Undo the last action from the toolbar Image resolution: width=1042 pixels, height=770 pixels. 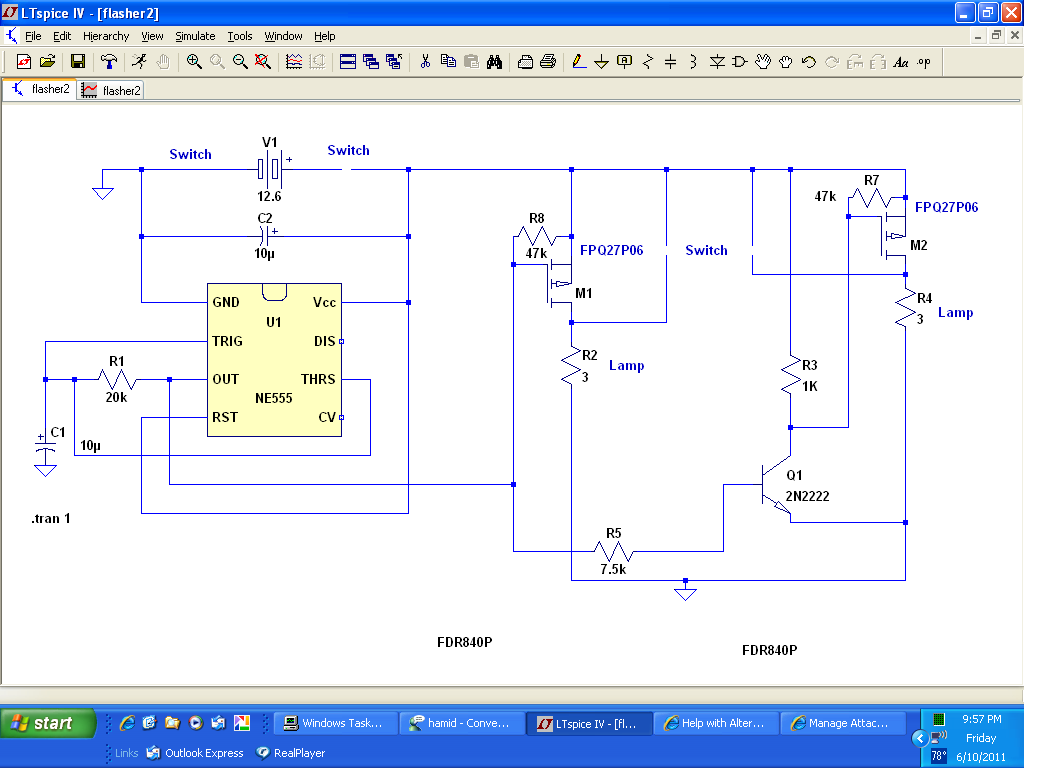[809, 62]
